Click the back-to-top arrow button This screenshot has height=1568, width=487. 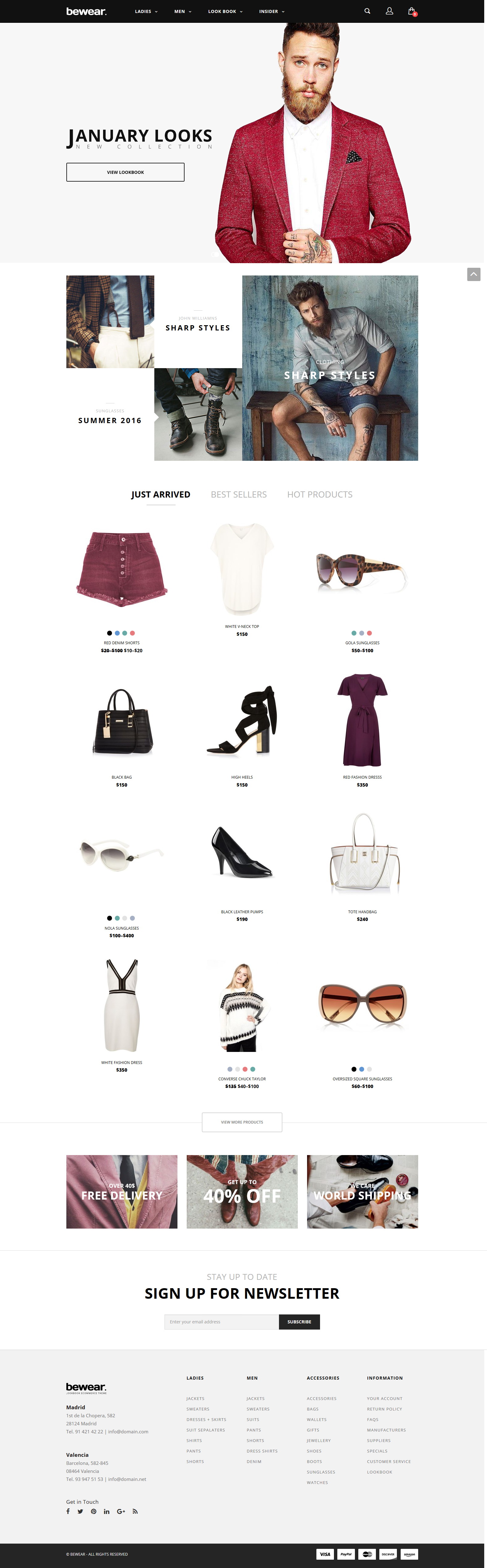click(x=474, y=275)
